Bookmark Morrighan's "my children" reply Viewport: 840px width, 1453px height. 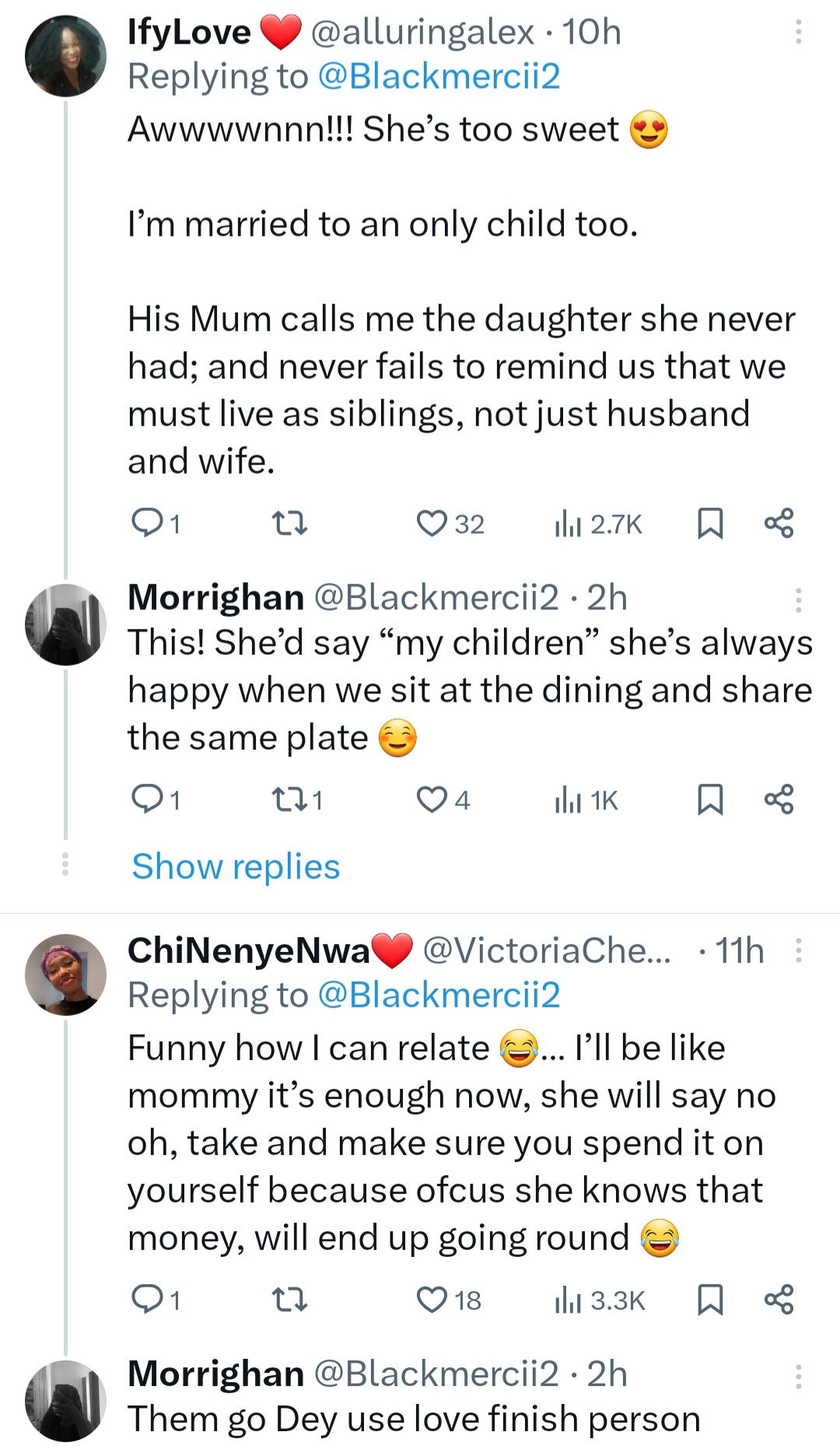click(709, 799)
